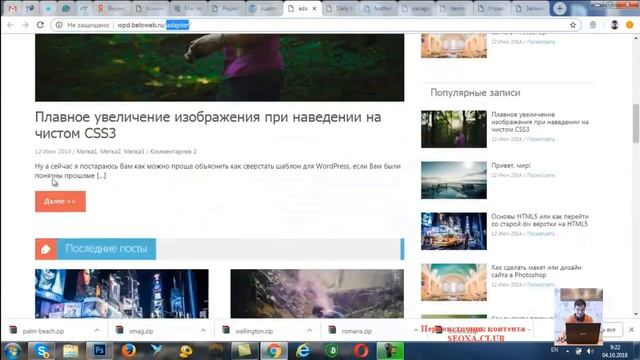The width and height of the screenshot is (640, 360).
Task: Open the station hall thumbnail by Photoshop post
Action: (454, 282)
